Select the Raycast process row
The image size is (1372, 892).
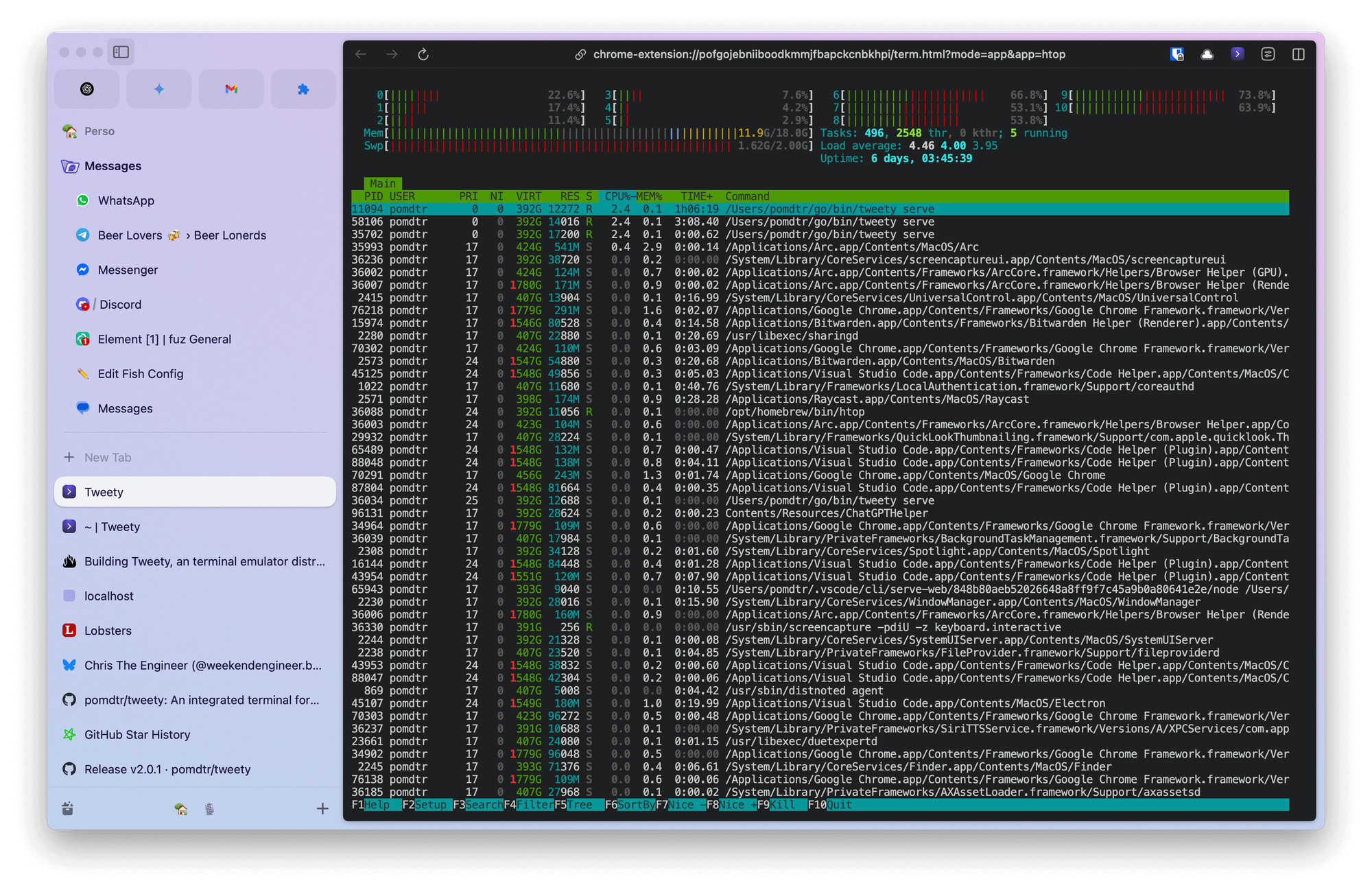pyautogui.click(x=820, y=399)
